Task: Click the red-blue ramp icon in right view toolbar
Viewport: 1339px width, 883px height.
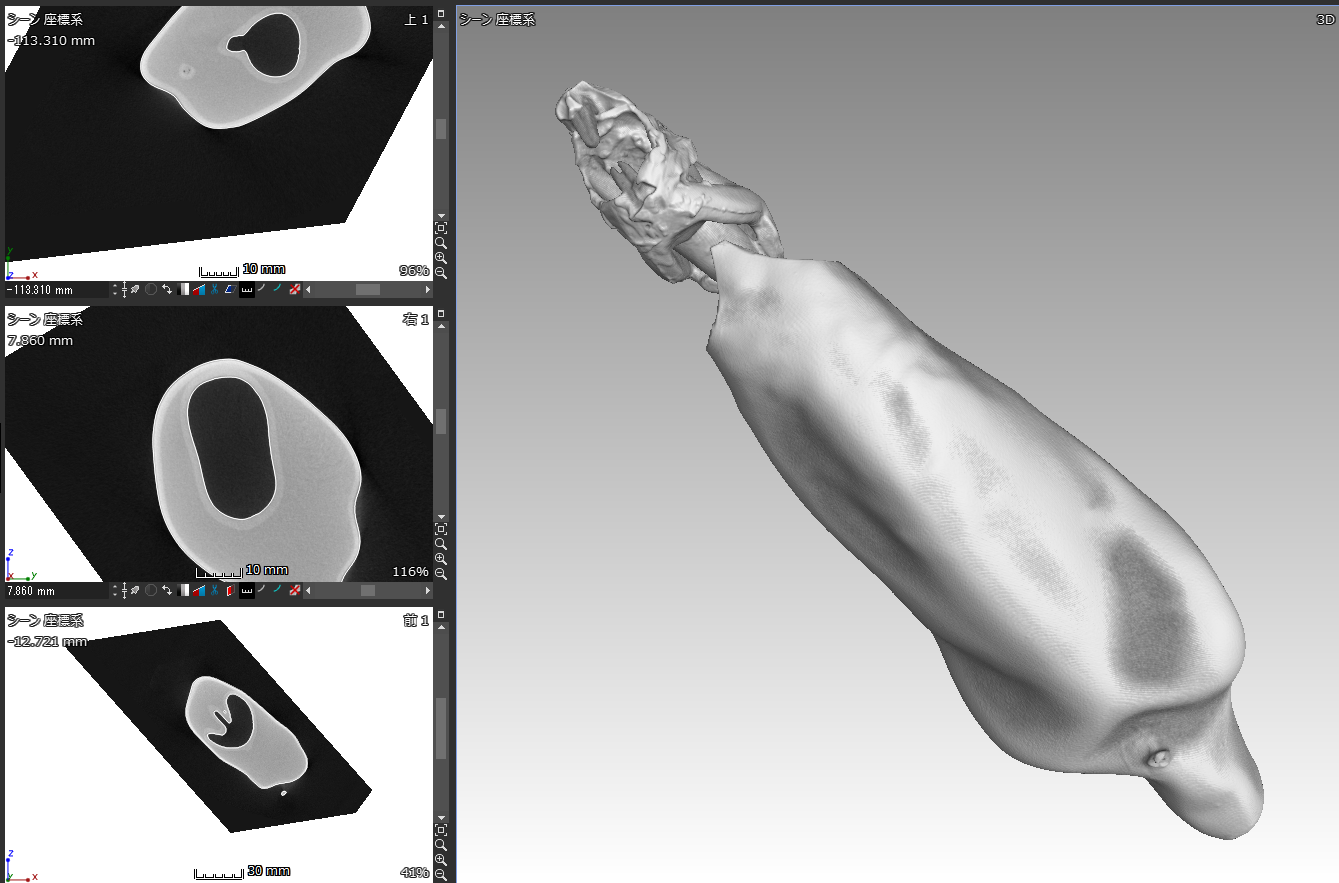Action: click(199, 591)
